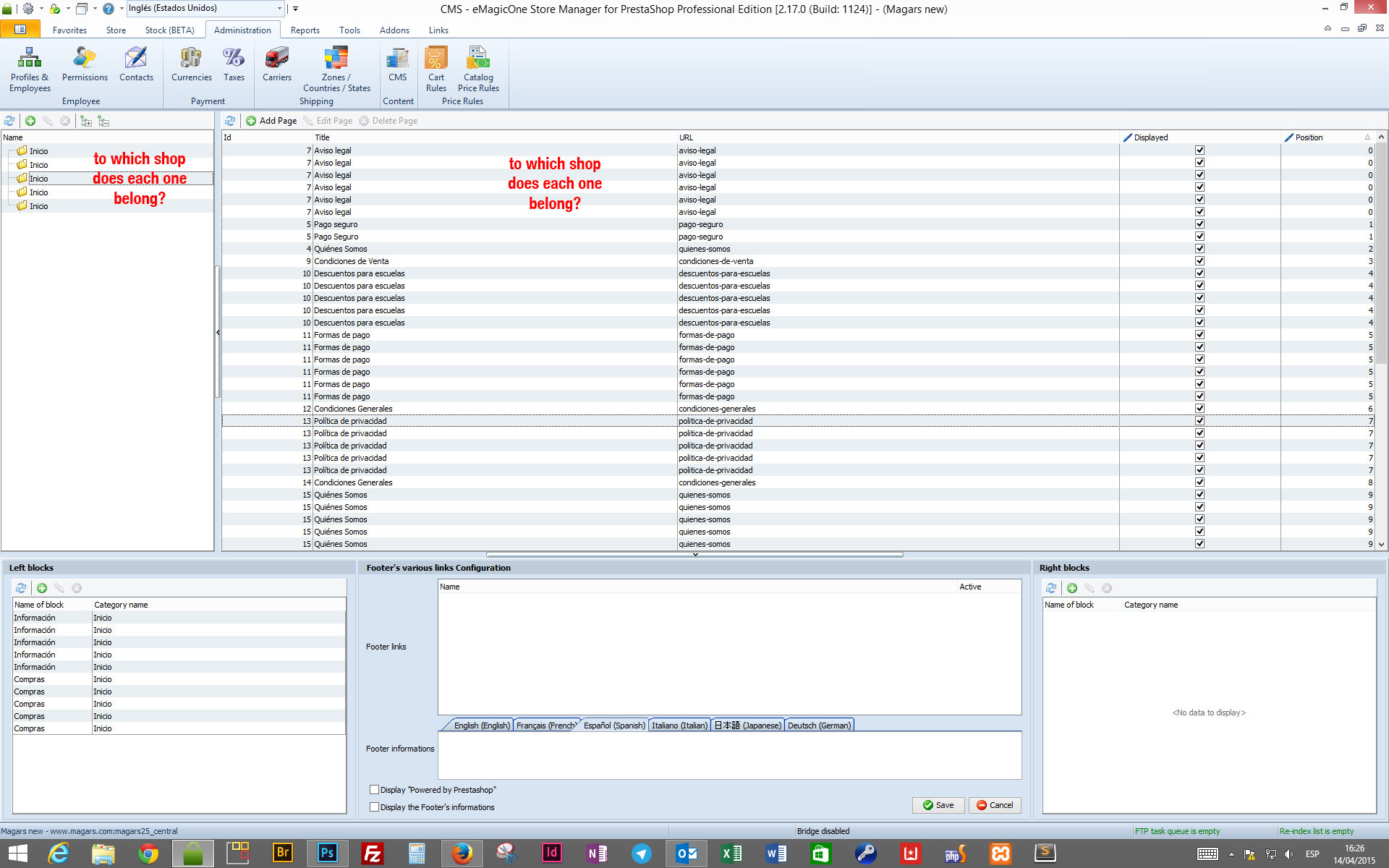Open the Permissions tool
Screen dimensions: 1389x868
pos(85,64)
